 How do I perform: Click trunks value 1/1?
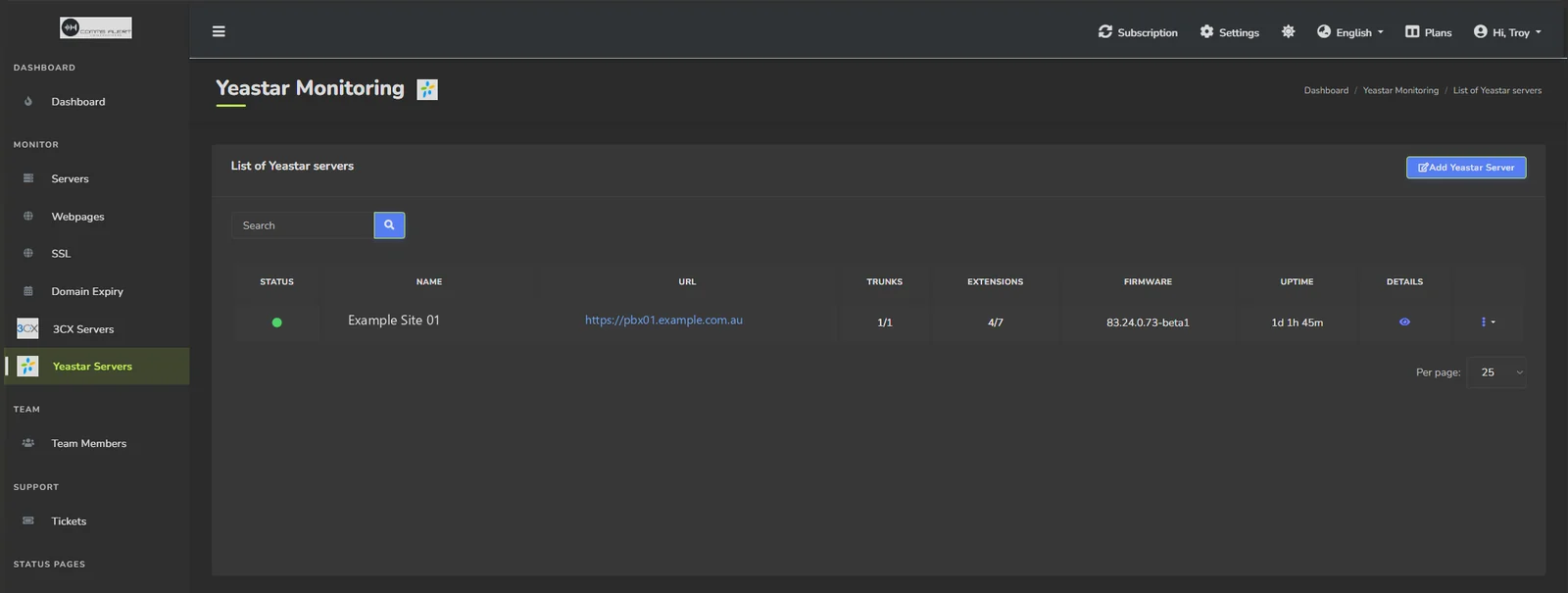885,322
